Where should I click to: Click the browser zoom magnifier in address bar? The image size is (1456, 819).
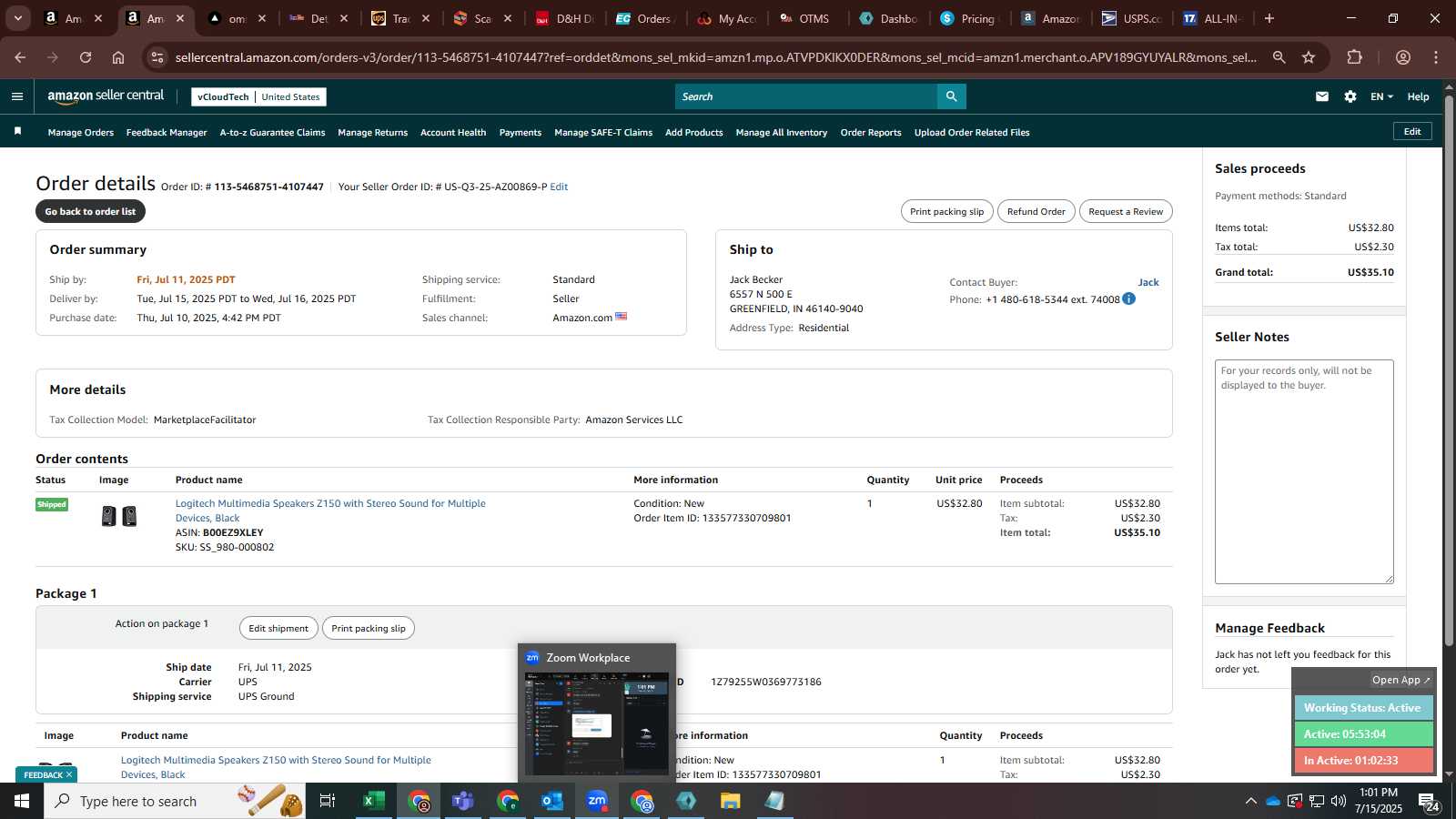pyautogui.click(x=1279, y=57)
